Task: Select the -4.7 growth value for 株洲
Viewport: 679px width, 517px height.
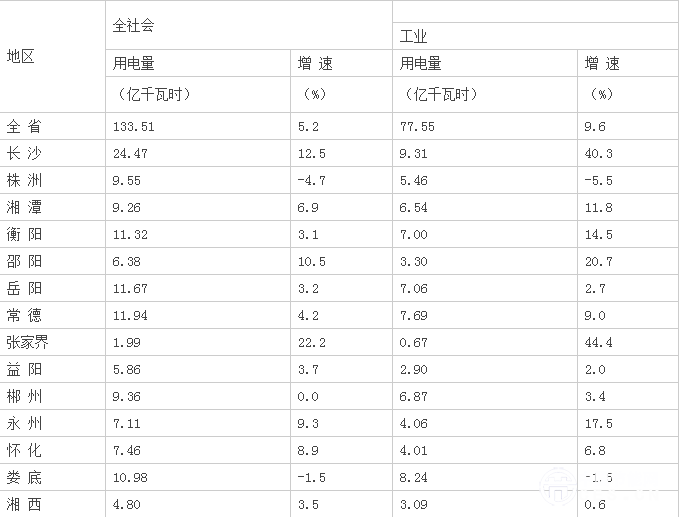Action: click(312, 181)
